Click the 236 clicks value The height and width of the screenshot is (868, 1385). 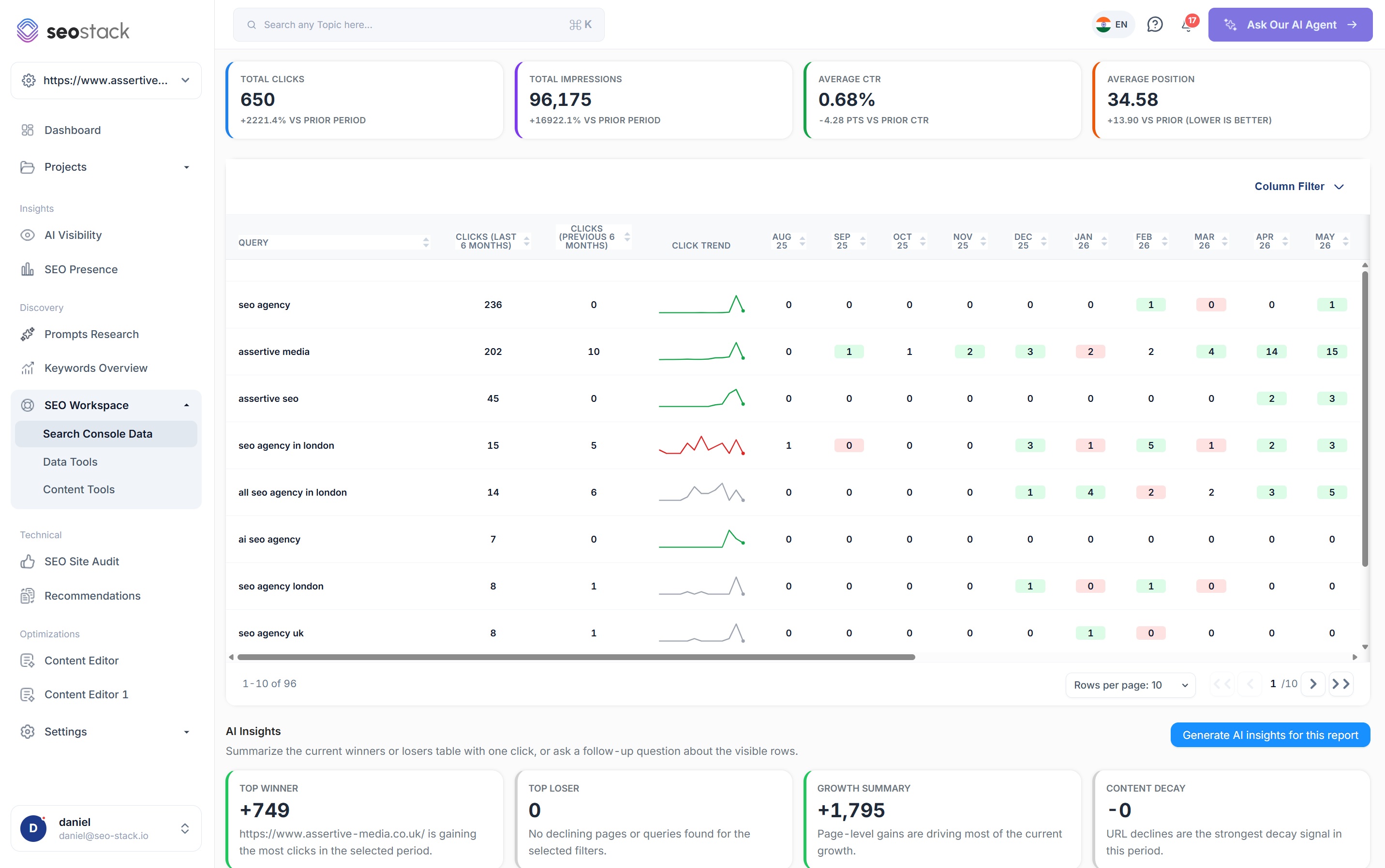pyautogui.click(x=492, y=305)
